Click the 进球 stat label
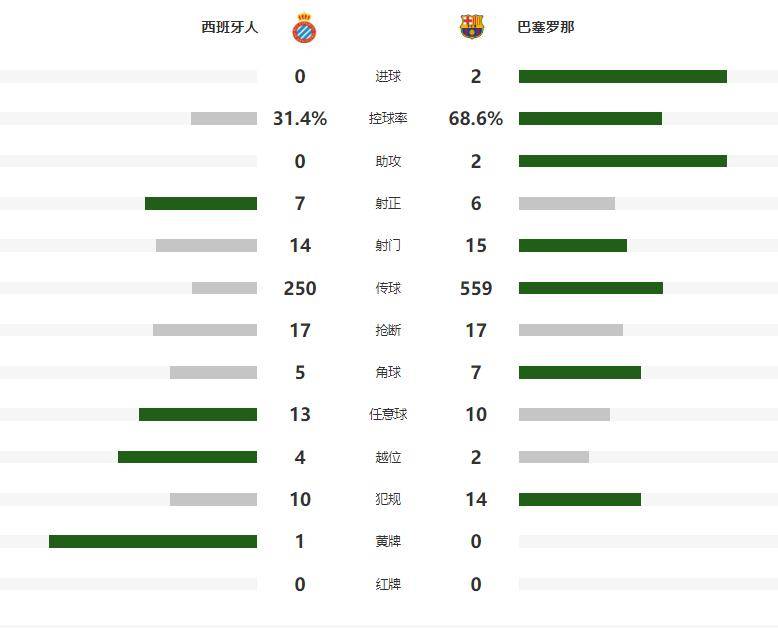Screen dimensions: 778x629 click(388, 77)
